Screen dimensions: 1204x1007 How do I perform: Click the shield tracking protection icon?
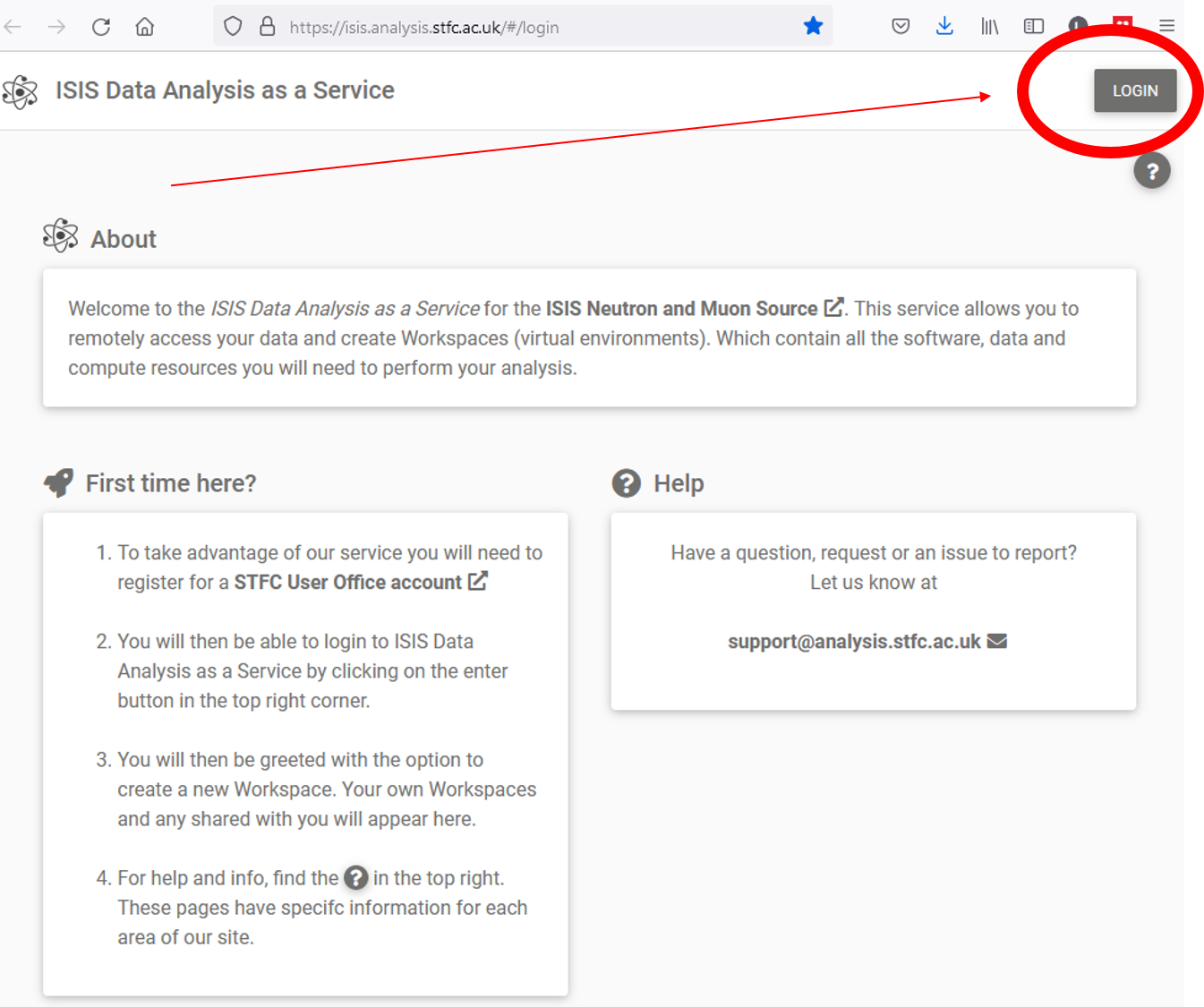233,27
